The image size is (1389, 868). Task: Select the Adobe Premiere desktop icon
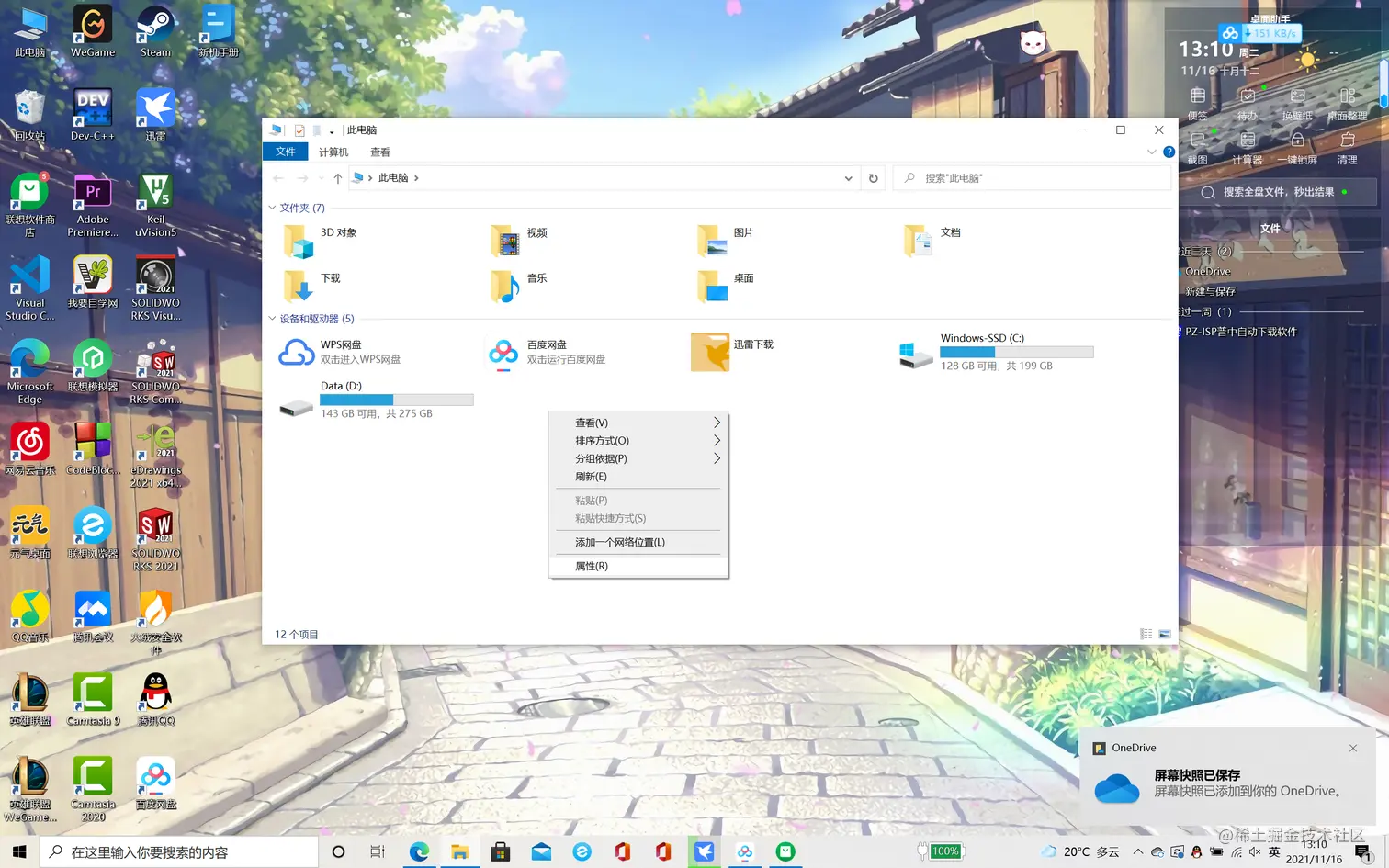(x=93, y=206)
